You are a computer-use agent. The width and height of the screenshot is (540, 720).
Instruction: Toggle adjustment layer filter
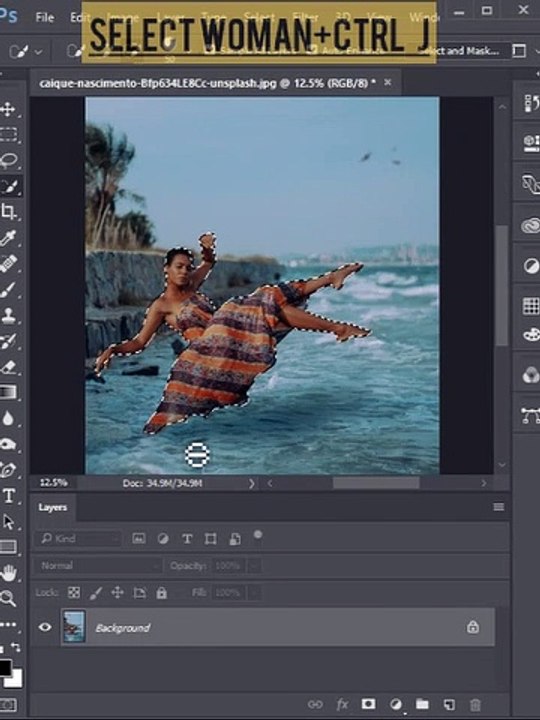click(163, 539)
